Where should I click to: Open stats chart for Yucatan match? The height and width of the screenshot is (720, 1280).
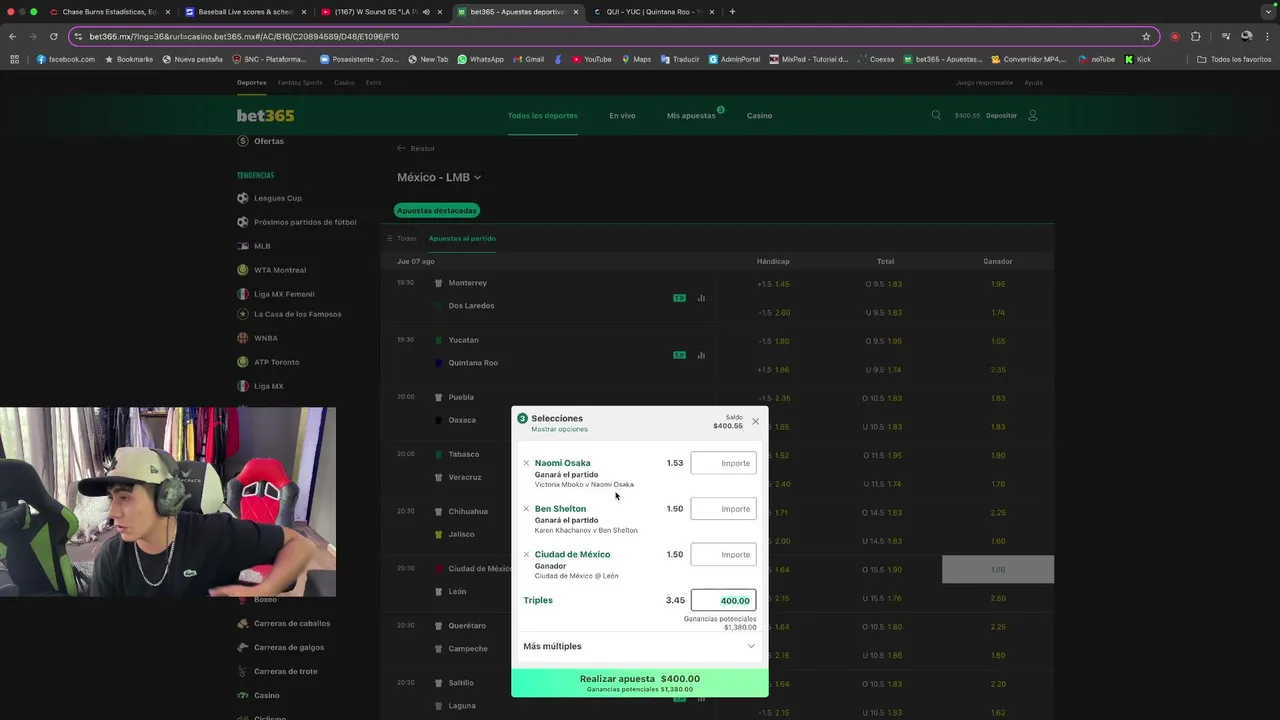click(x=701, y=355)
